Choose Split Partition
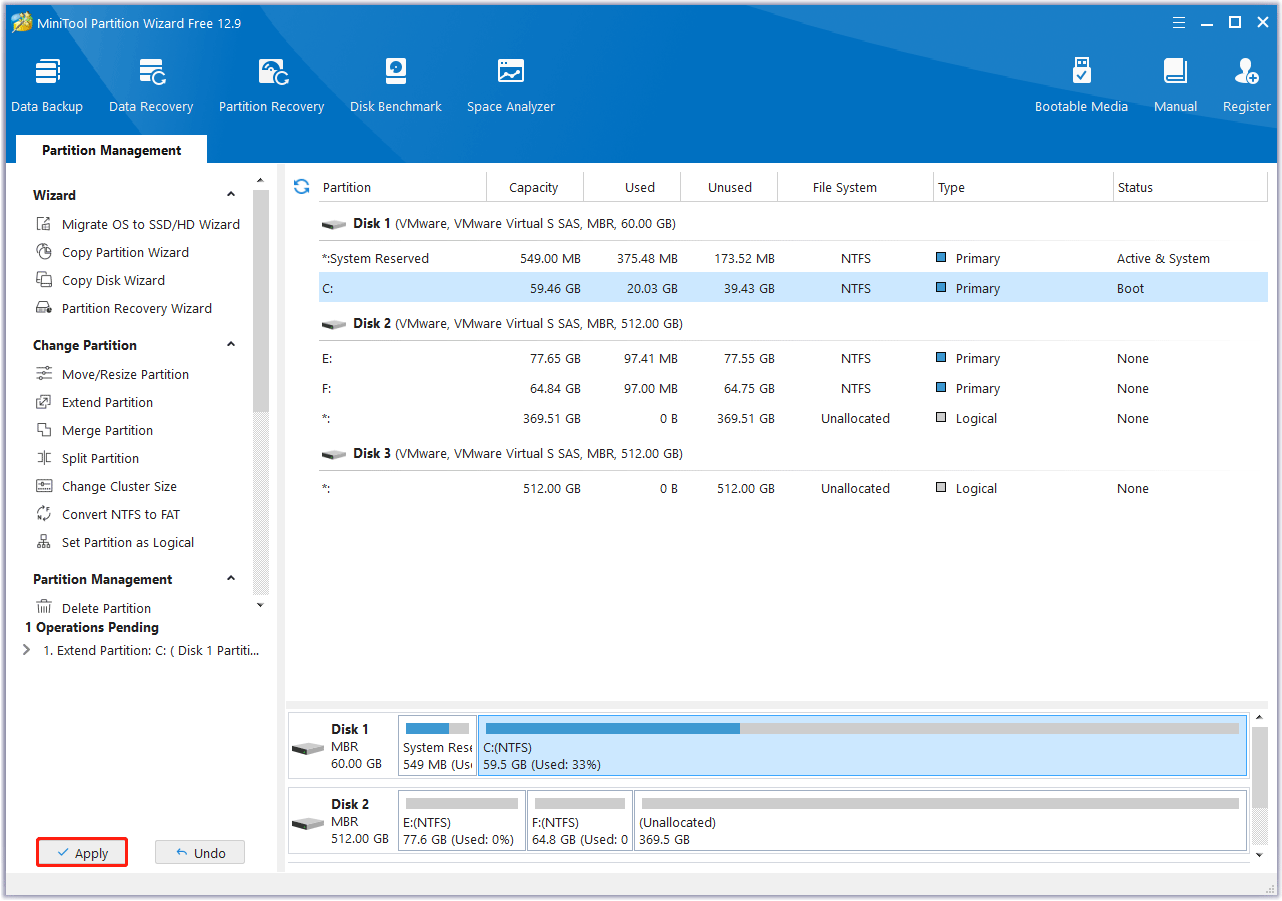 click(x=87, y=458)
